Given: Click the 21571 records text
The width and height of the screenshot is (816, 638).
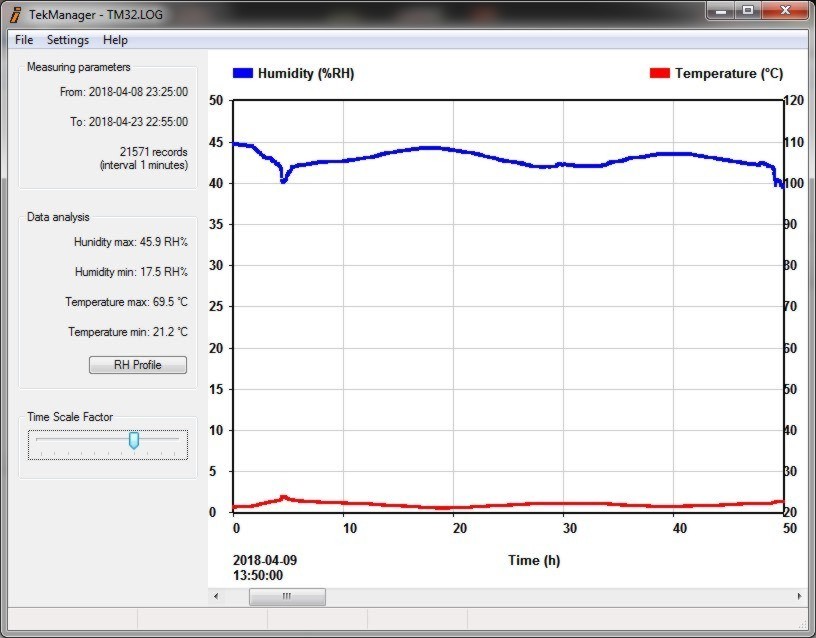Looking at the screenshot, I should click(153, 152).
